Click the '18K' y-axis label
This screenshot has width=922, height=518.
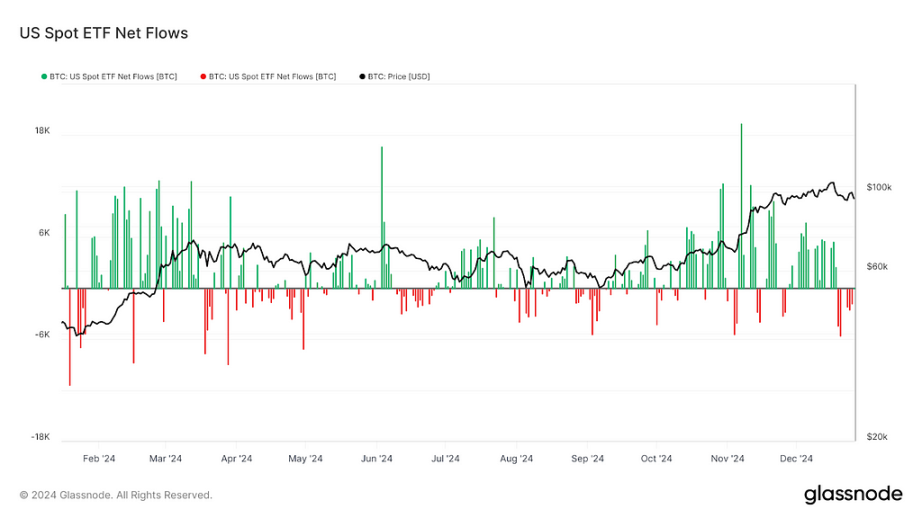click(x=42, y=131)
